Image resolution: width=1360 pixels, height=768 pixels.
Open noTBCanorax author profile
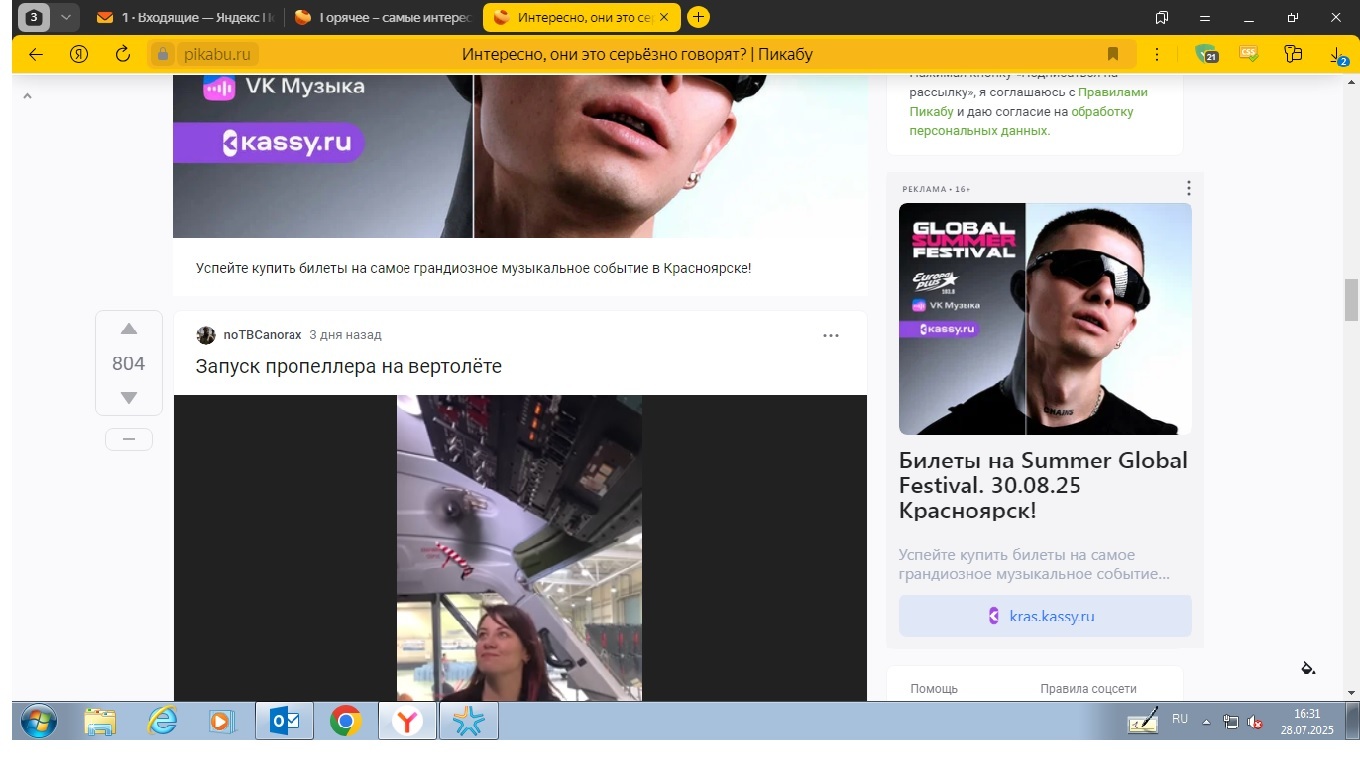coord(262,335)
